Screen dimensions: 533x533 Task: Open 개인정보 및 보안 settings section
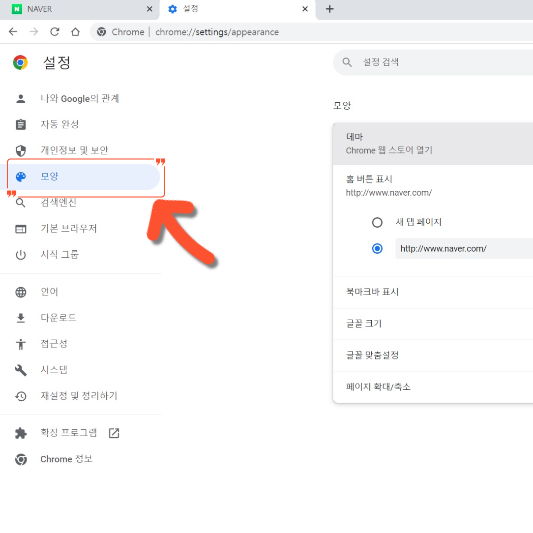[80, 150]
